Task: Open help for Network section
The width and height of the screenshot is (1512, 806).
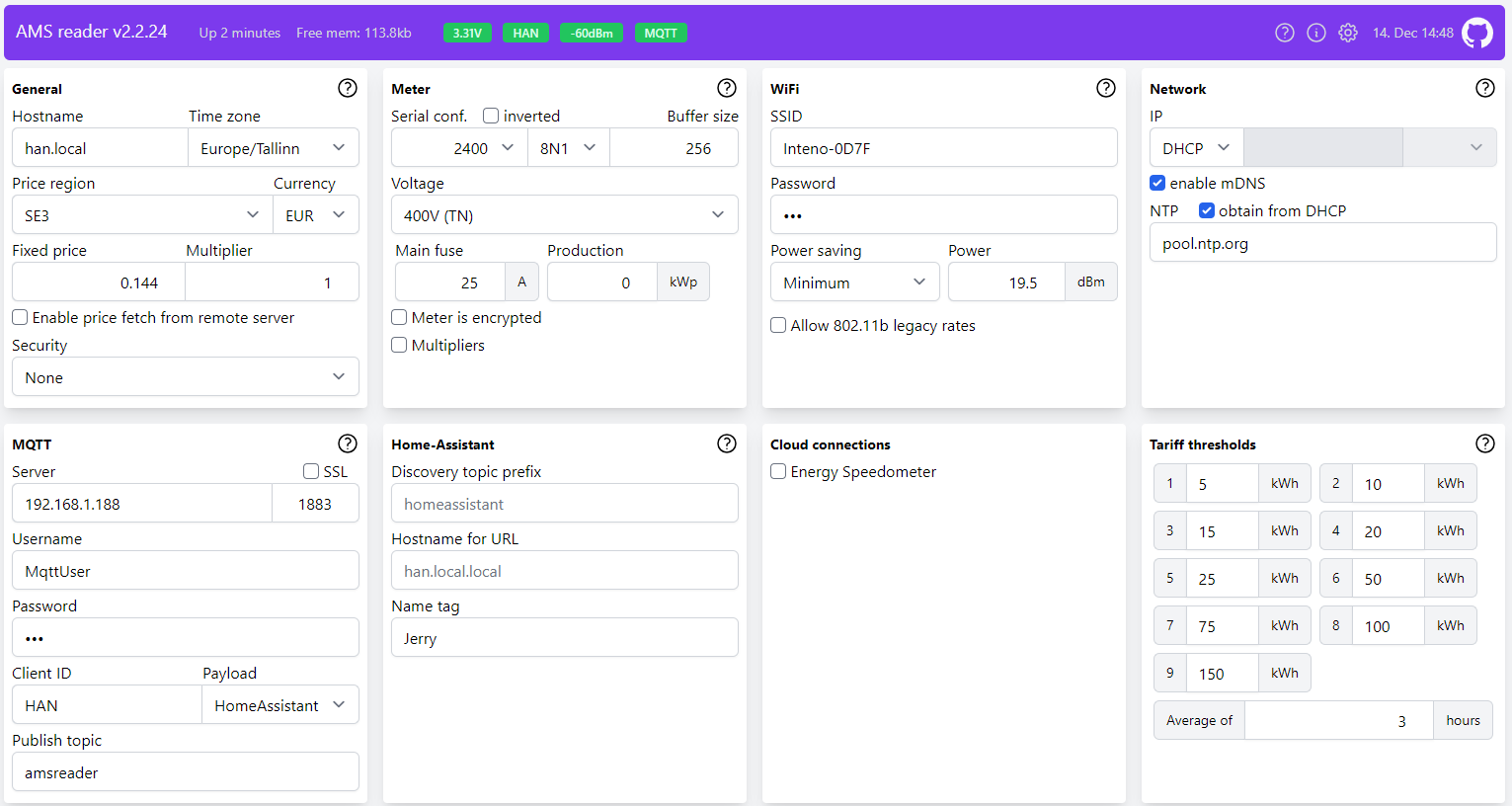Action: (1485, 88)
